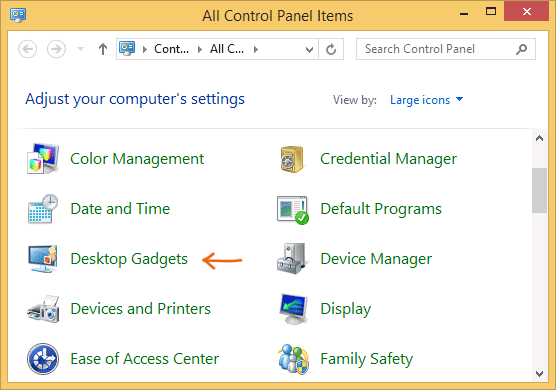Open the Desktop Gadgets monitor icon
The height and width of the screenshot is (390, 556).
point(43,259)
